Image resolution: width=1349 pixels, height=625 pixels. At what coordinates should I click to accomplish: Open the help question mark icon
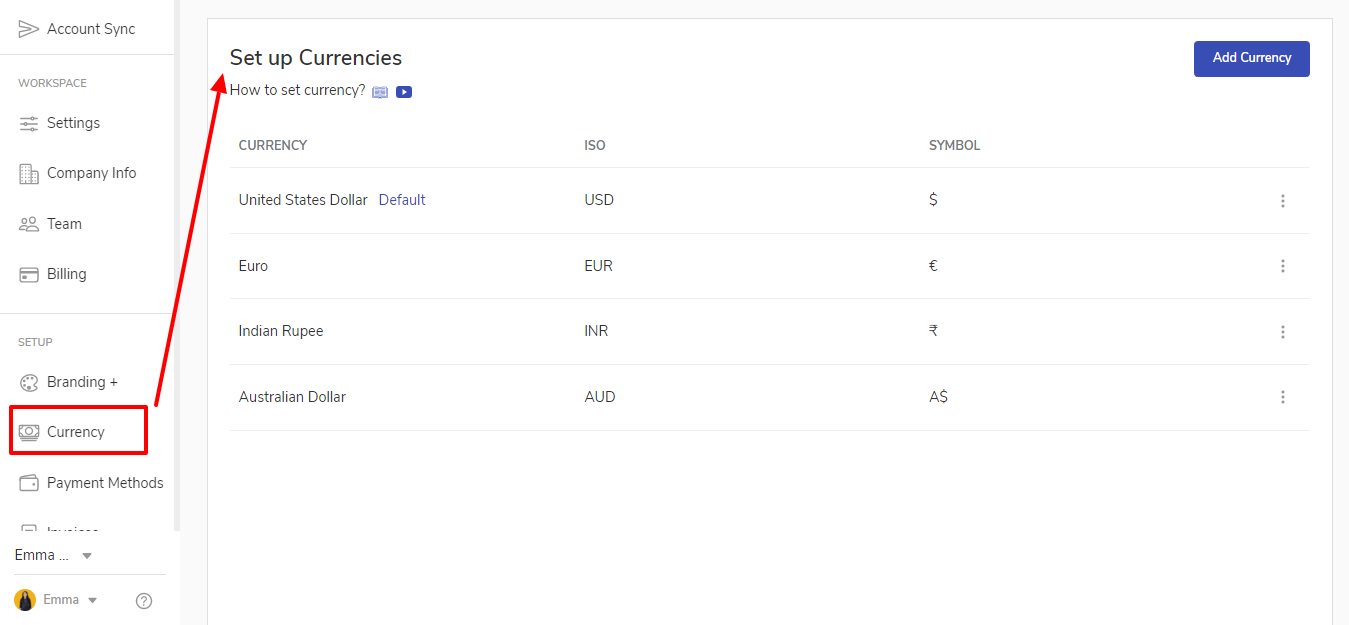144,601
